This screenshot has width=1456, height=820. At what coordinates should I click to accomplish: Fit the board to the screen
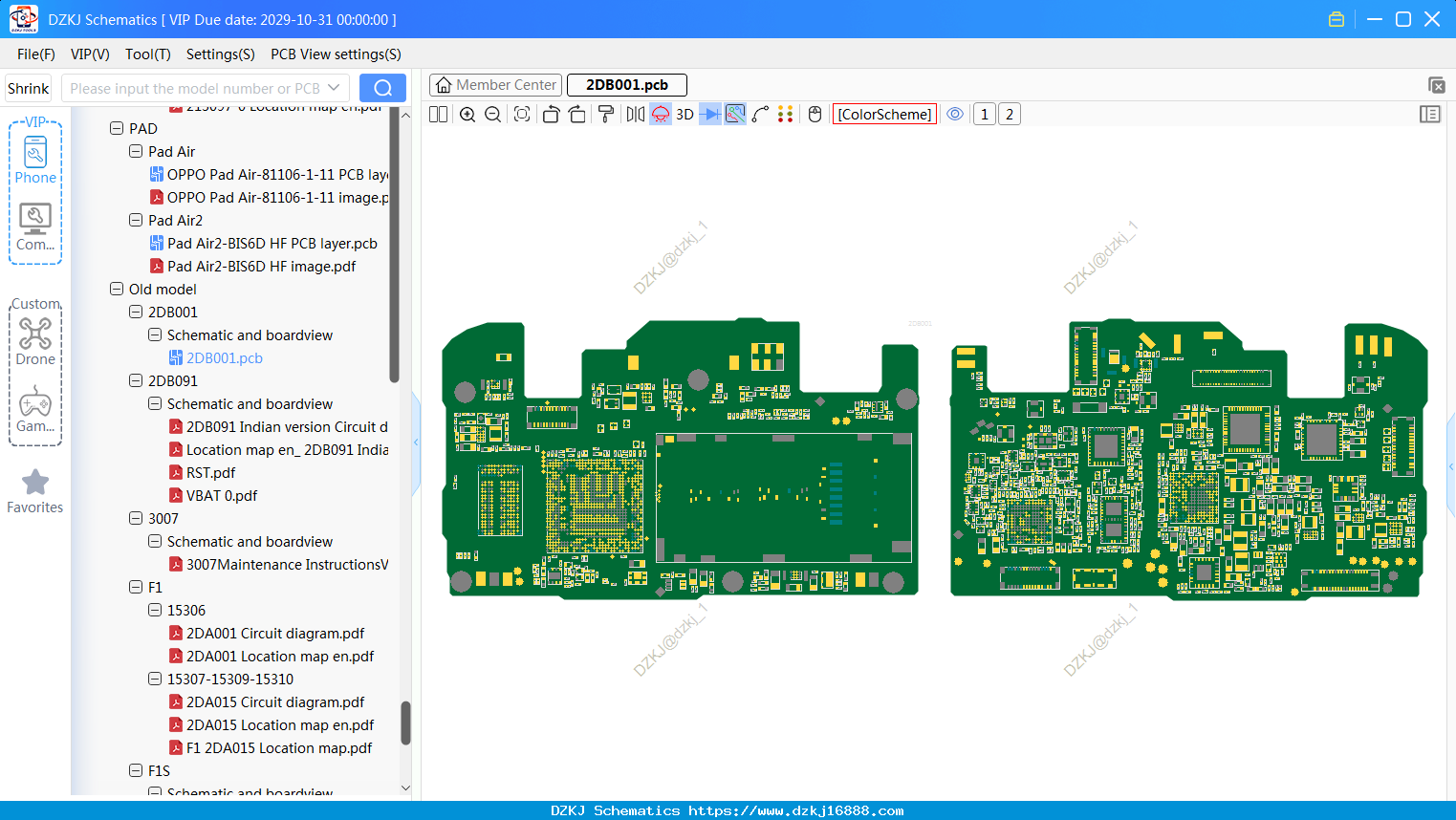click(x=522, y=114)
